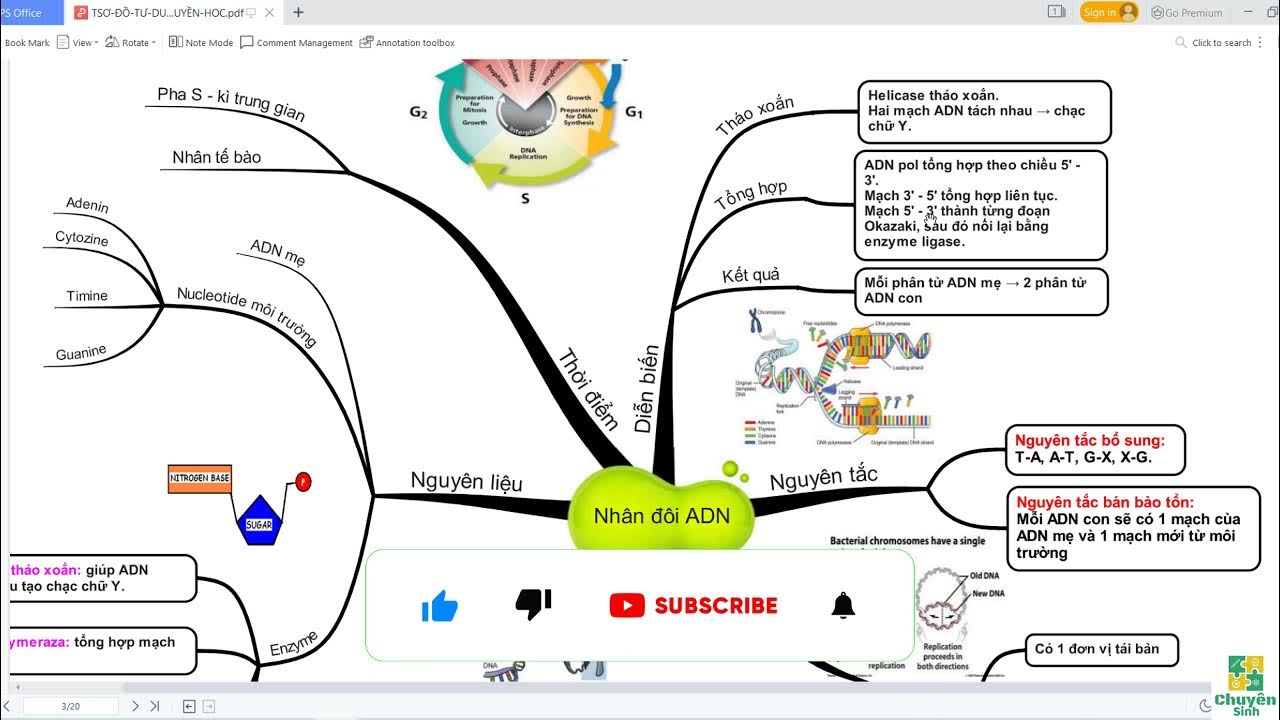The image size is (1280, 720).
Task: Click the Nguyên tắc bổ sung note box
Action: [1094, 449]
